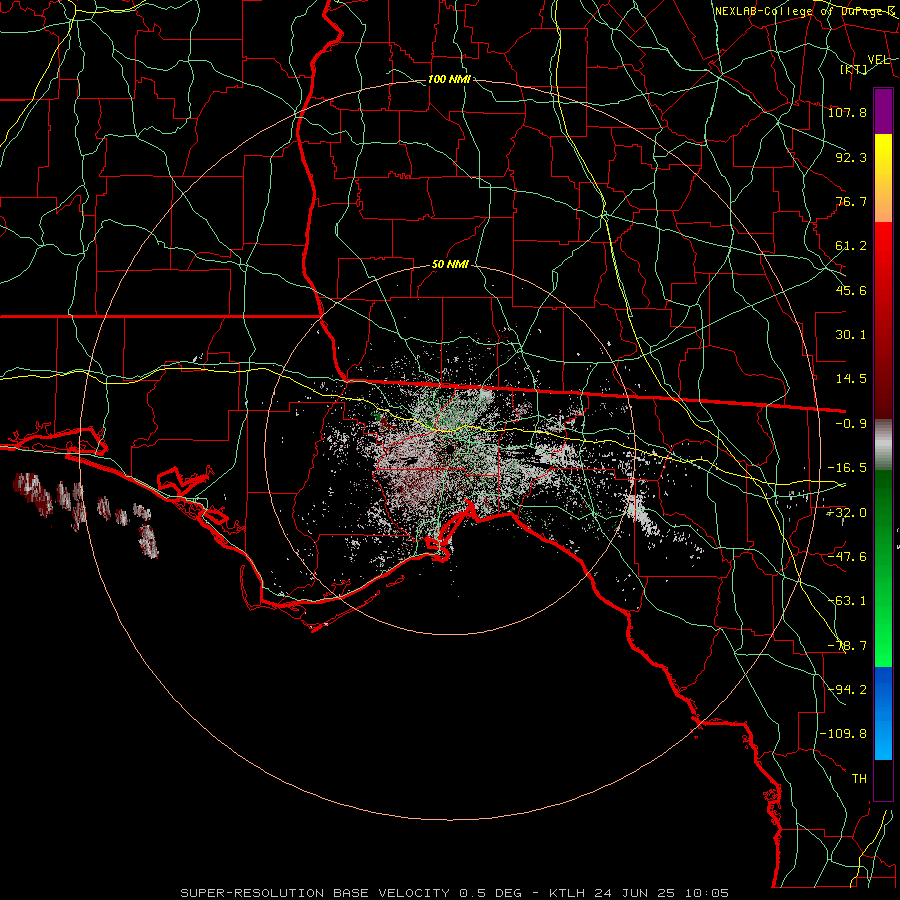Pick the blue segment of the color bar

click(883, 713)
